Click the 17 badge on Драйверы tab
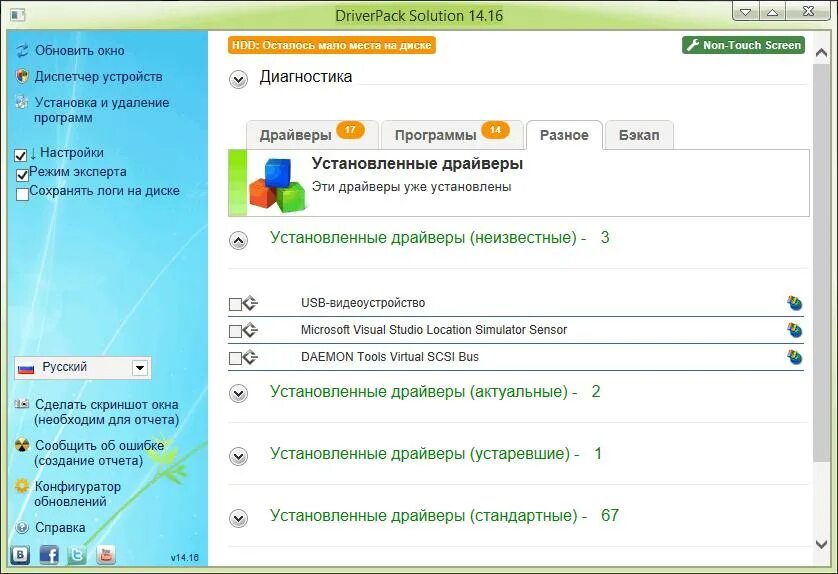838x574 pixels. point(350,130)
